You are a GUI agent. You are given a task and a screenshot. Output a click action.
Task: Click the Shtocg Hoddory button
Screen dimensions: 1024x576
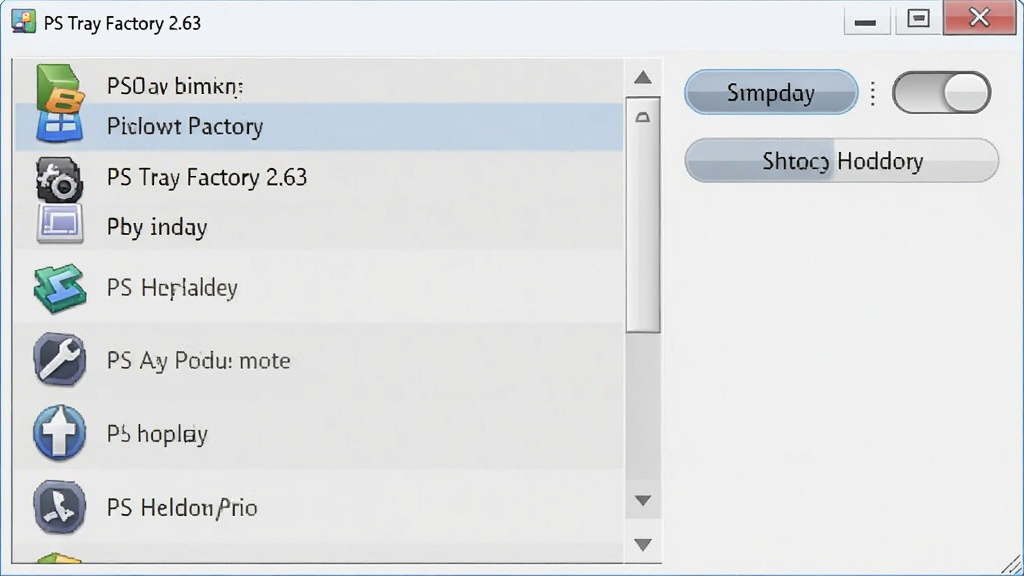(842, 161)
